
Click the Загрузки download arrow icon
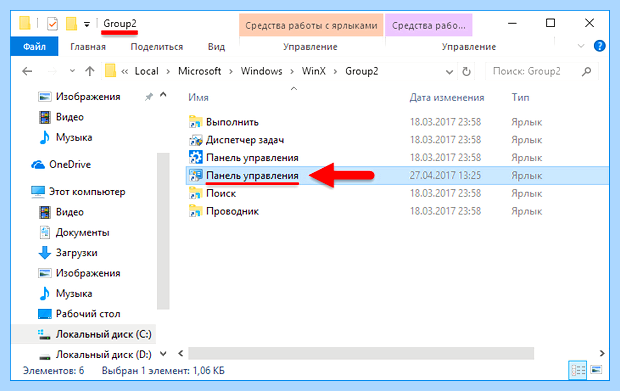(x=45, y=253)
